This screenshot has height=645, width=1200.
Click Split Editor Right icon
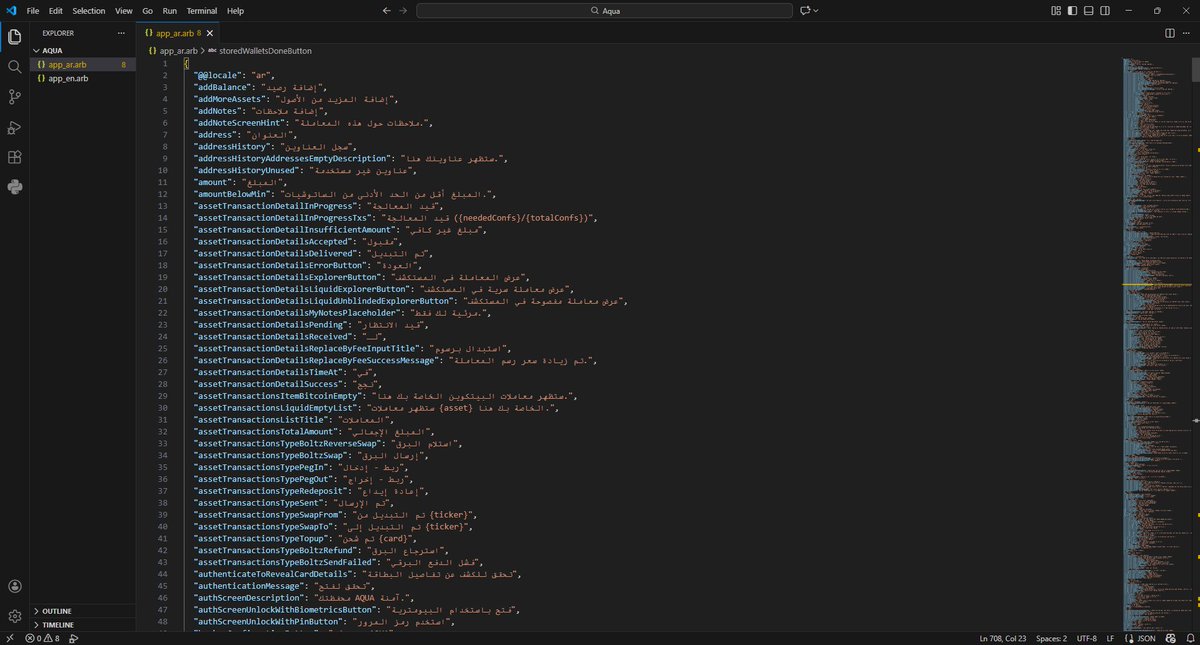pos(1170,33)
